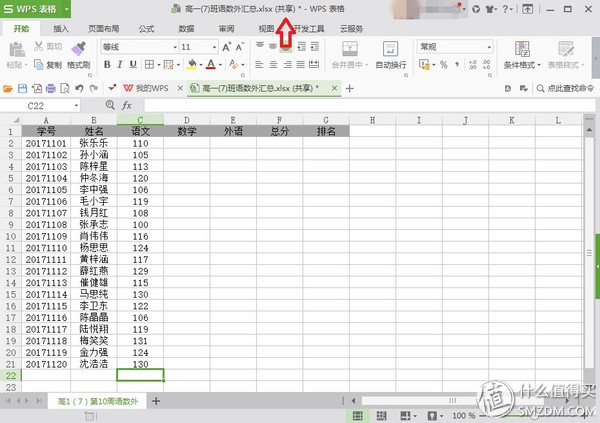Click the justify alignment icon

point(301,65)
